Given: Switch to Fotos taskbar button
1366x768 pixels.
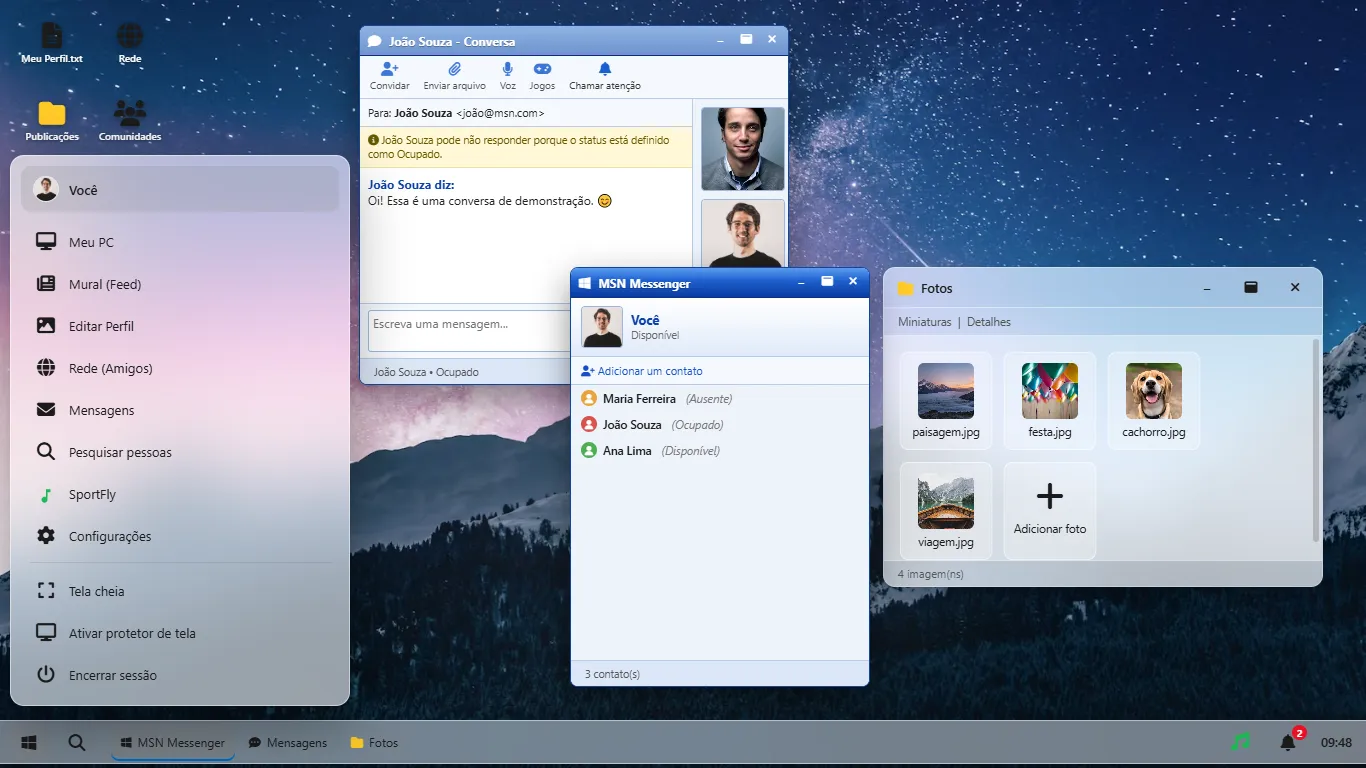Looking at the screenshot, I should click(374, 743).
